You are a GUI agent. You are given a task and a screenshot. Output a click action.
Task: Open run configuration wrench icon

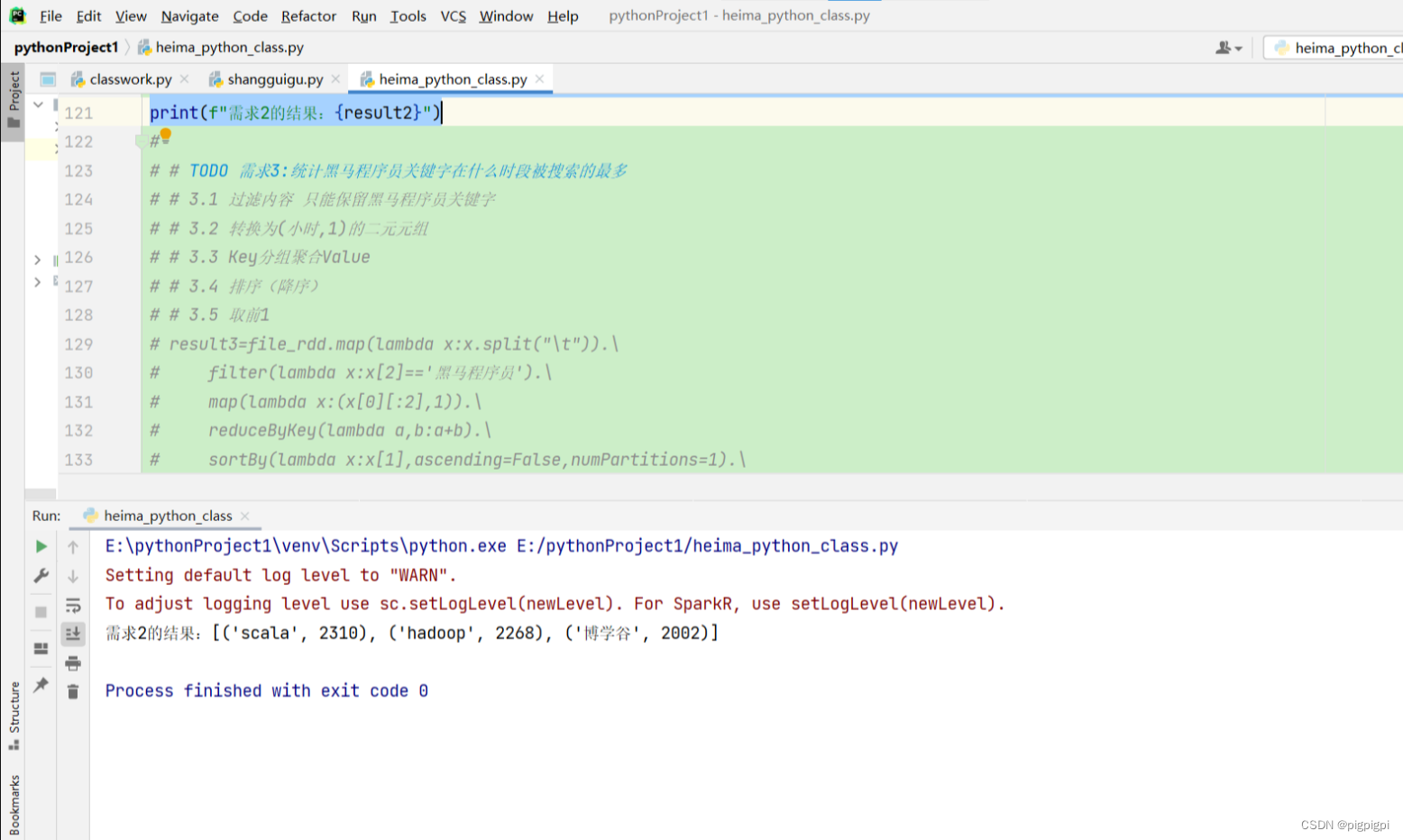[x=41, y=575]
